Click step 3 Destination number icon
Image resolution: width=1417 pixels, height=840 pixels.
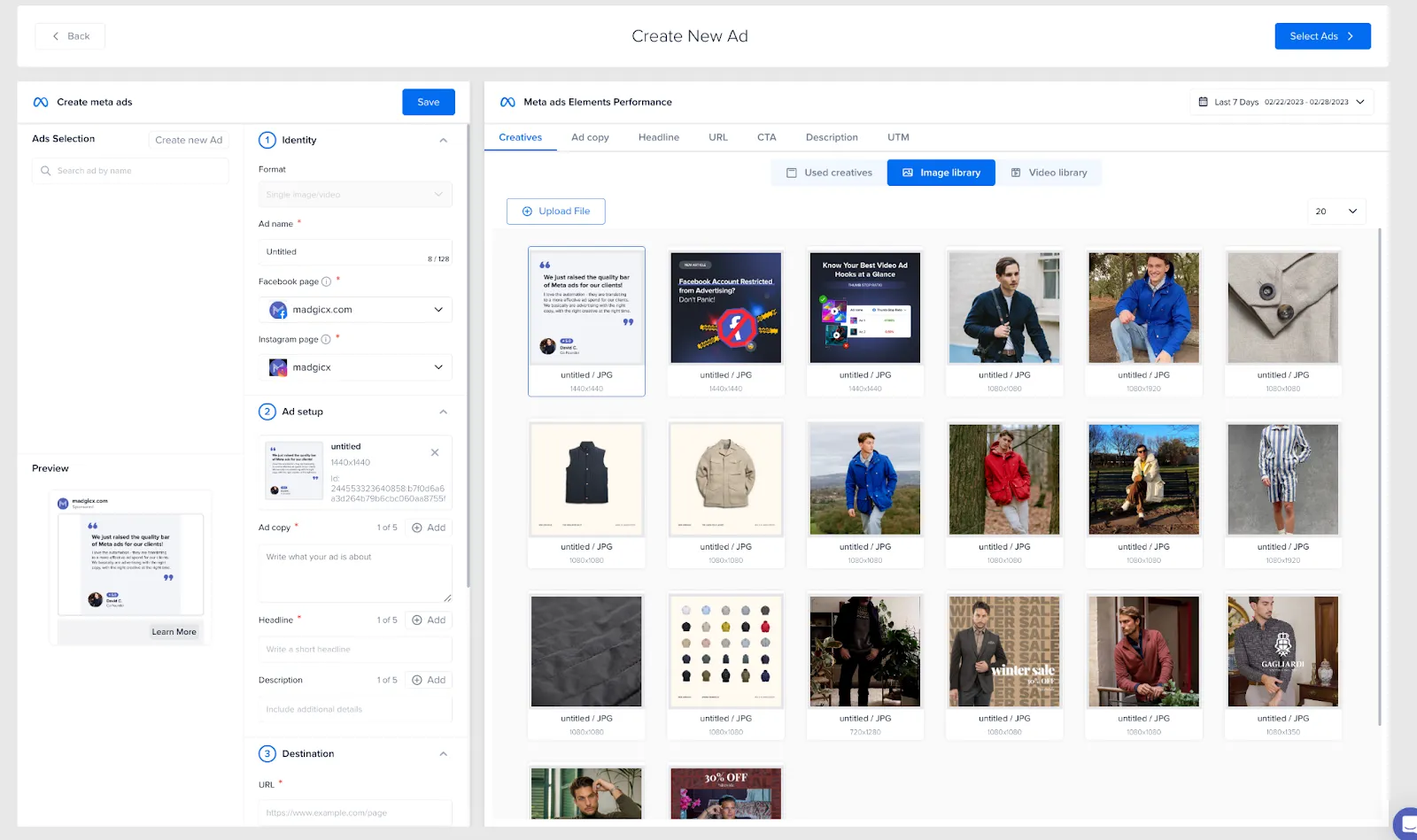(x=267, y=754)
